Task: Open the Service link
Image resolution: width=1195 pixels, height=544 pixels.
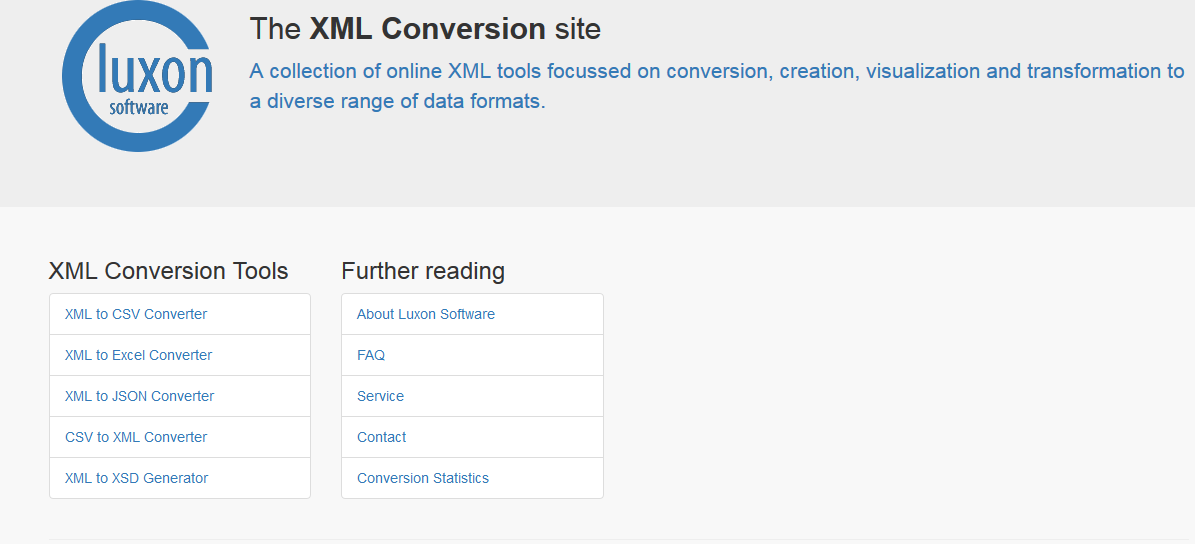Action: (380, 396)
